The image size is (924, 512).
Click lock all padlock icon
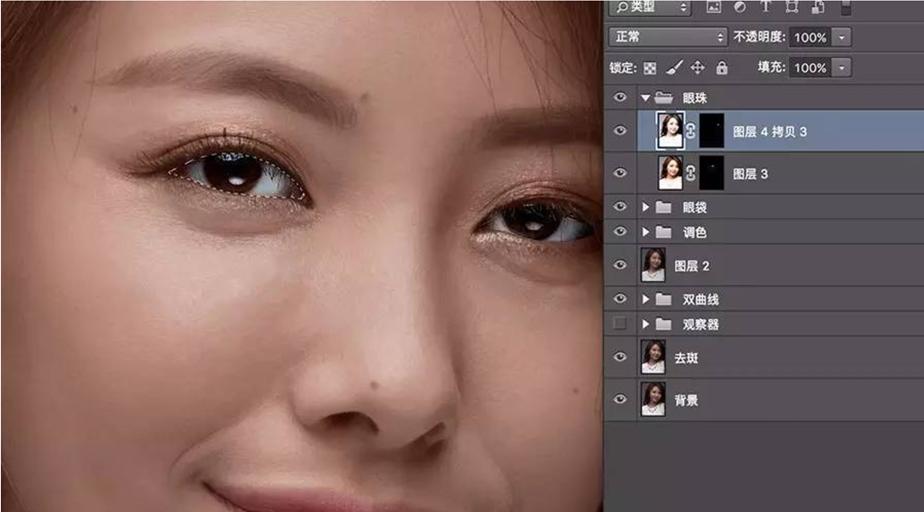[722, 68]
